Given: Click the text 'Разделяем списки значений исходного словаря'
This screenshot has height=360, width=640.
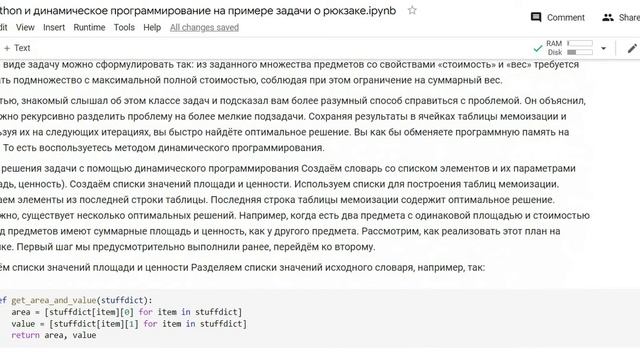Looking at the screenshot, I should (302, 267).
